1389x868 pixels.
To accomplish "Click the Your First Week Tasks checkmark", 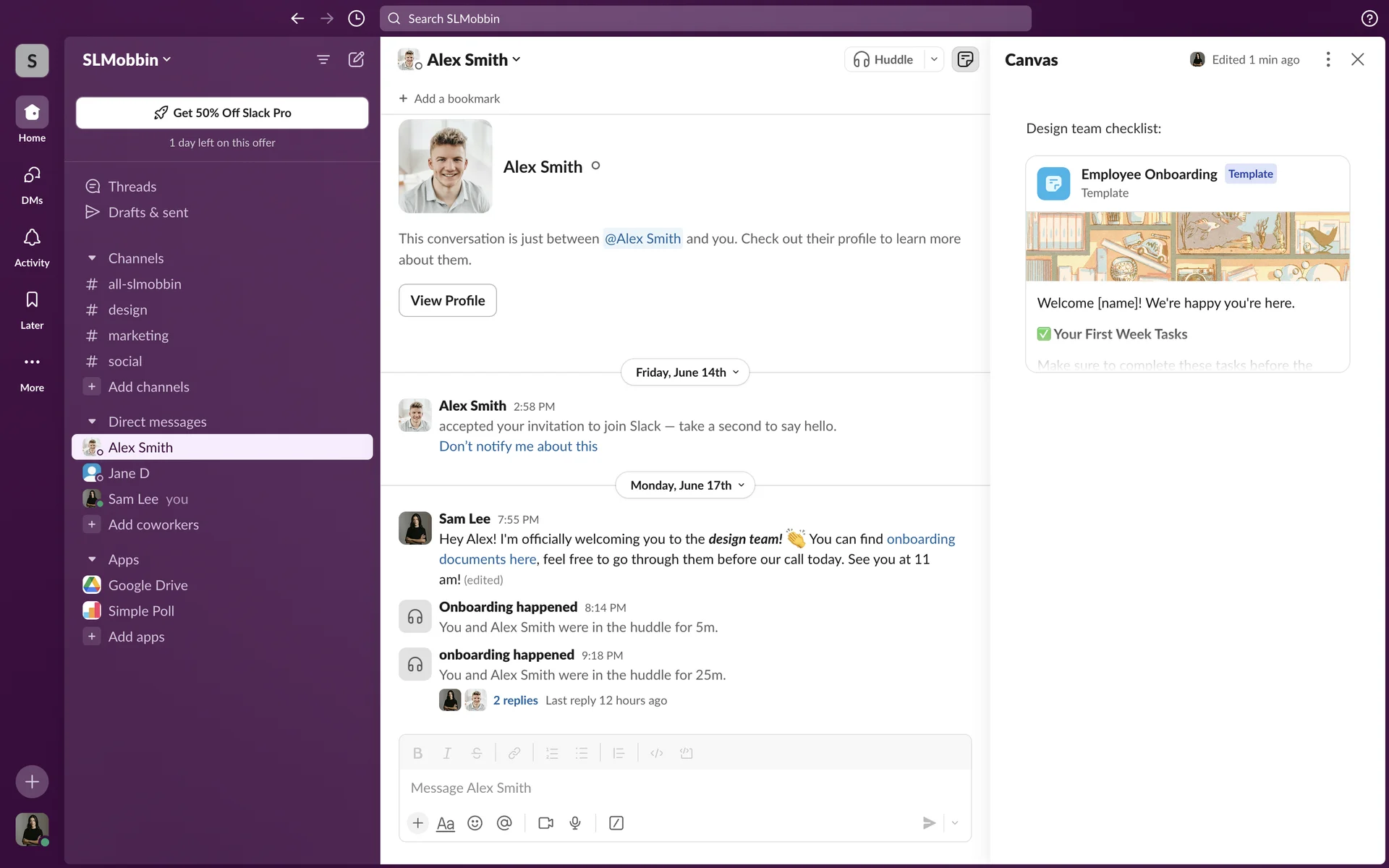I will [x=1043, y=334].
